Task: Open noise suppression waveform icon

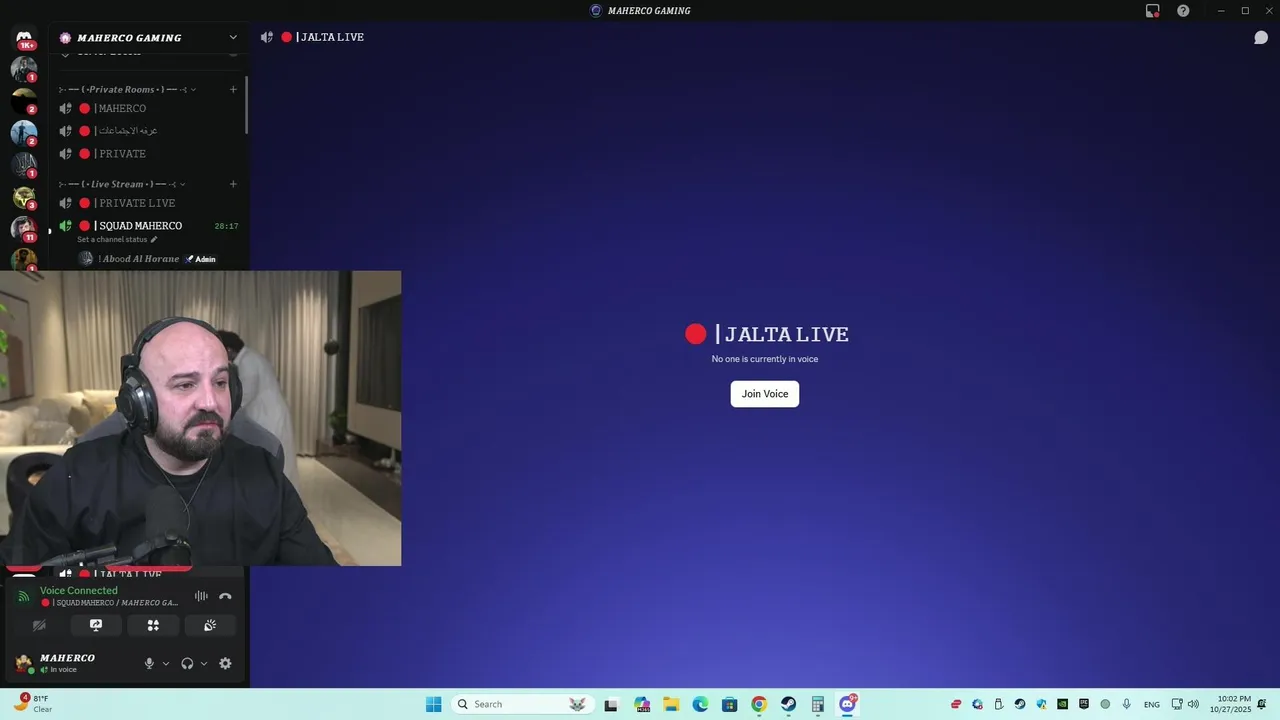Action: [201, 596]
